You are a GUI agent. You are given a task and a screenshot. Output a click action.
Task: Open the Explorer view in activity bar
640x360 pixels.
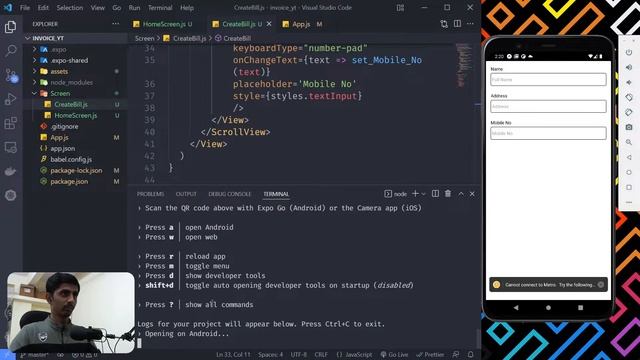[x=11, y=27]
